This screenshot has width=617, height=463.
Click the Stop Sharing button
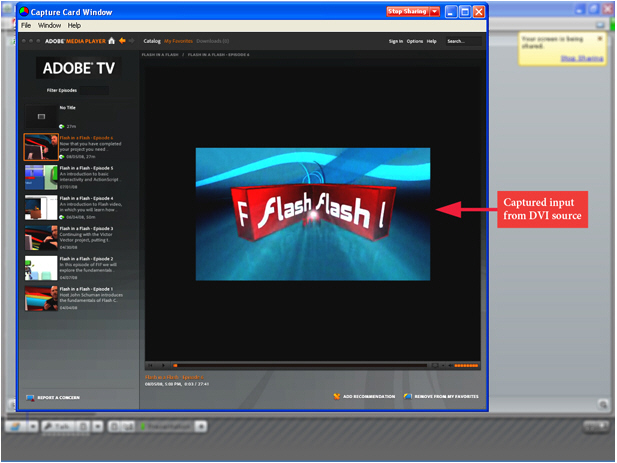click(407, 11)
